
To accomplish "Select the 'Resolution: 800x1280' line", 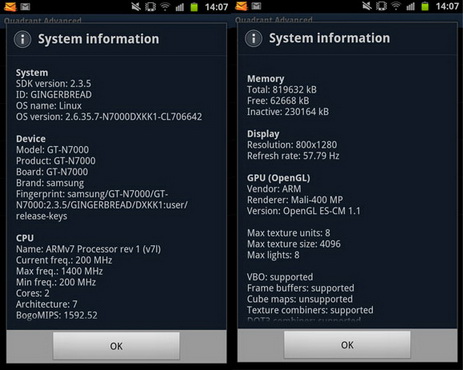I will (x=292, y=145).
